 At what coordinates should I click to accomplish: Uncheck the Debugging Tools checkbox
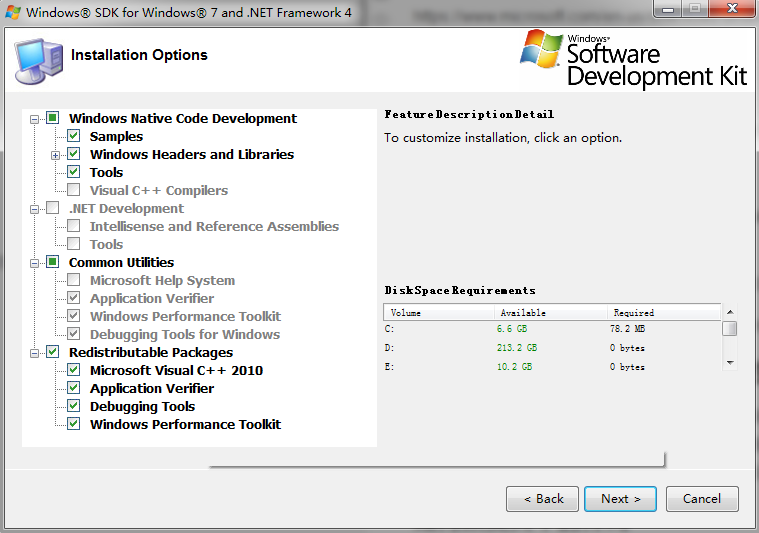74,406
